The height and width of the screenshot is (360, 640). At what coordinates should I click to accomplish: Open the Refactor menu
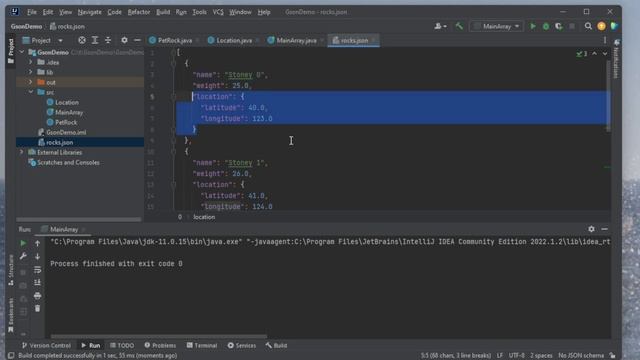139,12
